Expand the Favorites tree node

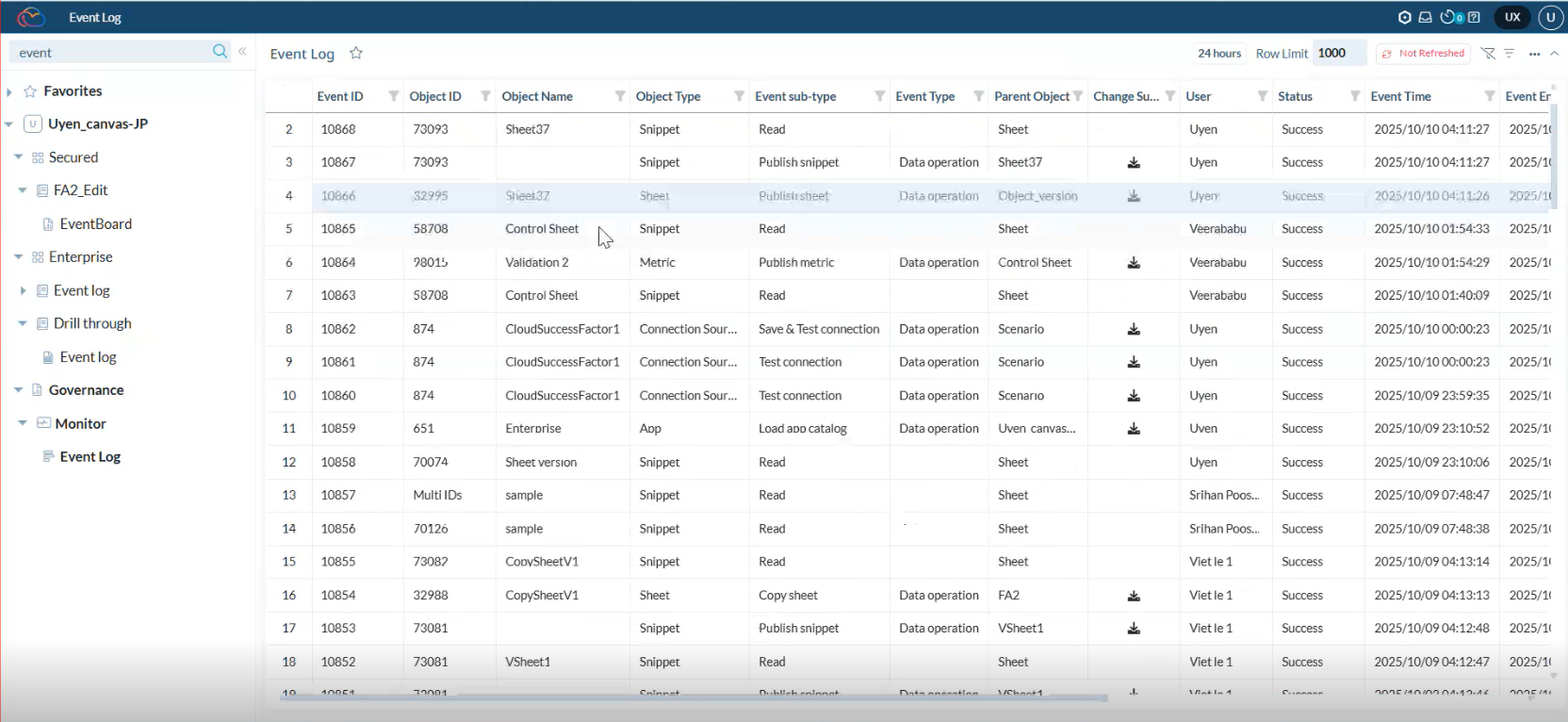point(9,91)
